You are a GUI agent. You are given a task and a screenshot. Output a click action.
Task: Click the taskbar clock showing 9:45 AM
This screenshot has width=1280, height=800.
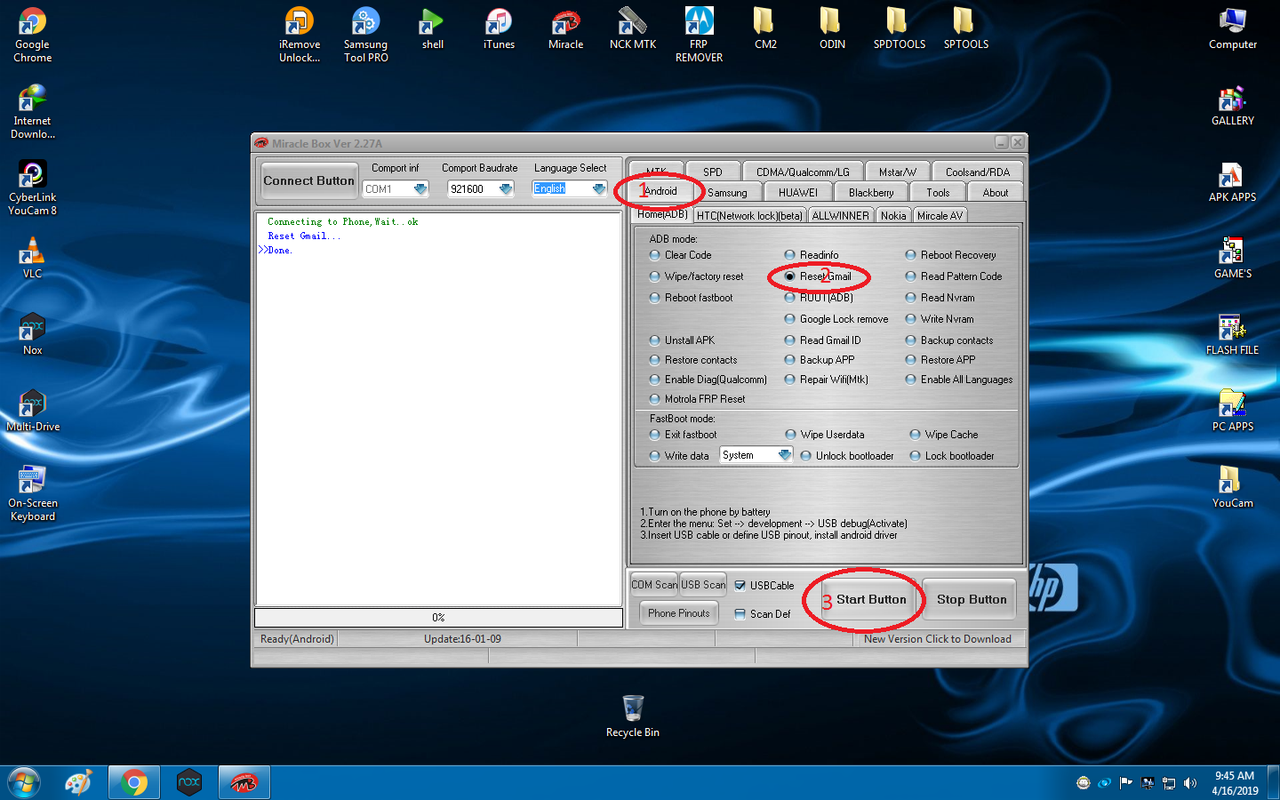tap(1234, 782)
